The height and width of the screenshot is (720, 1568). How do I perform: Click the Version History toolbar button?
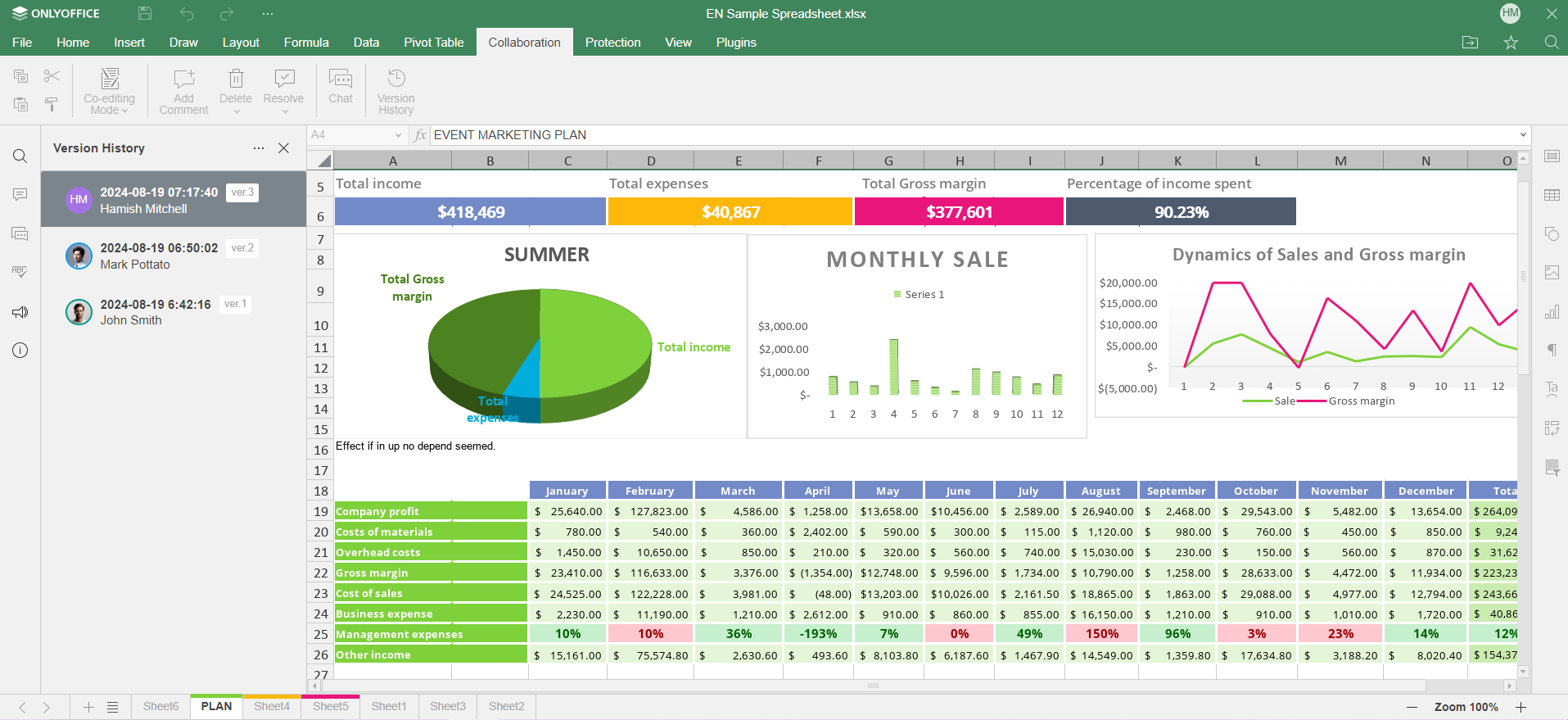pyautogui.click(x=395, y=90)
